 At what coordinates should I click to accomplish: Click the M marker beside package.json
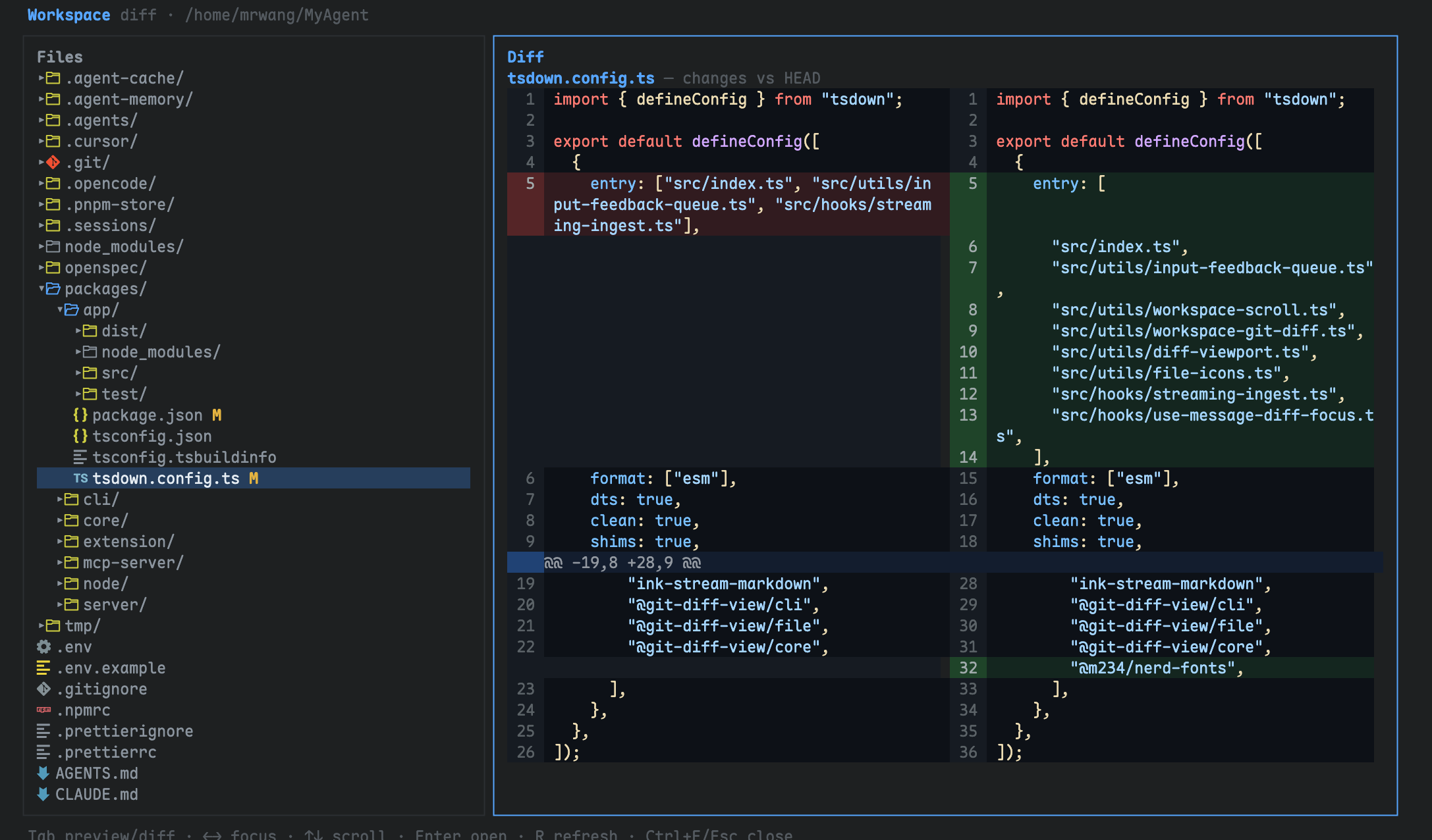click(217, 415)
